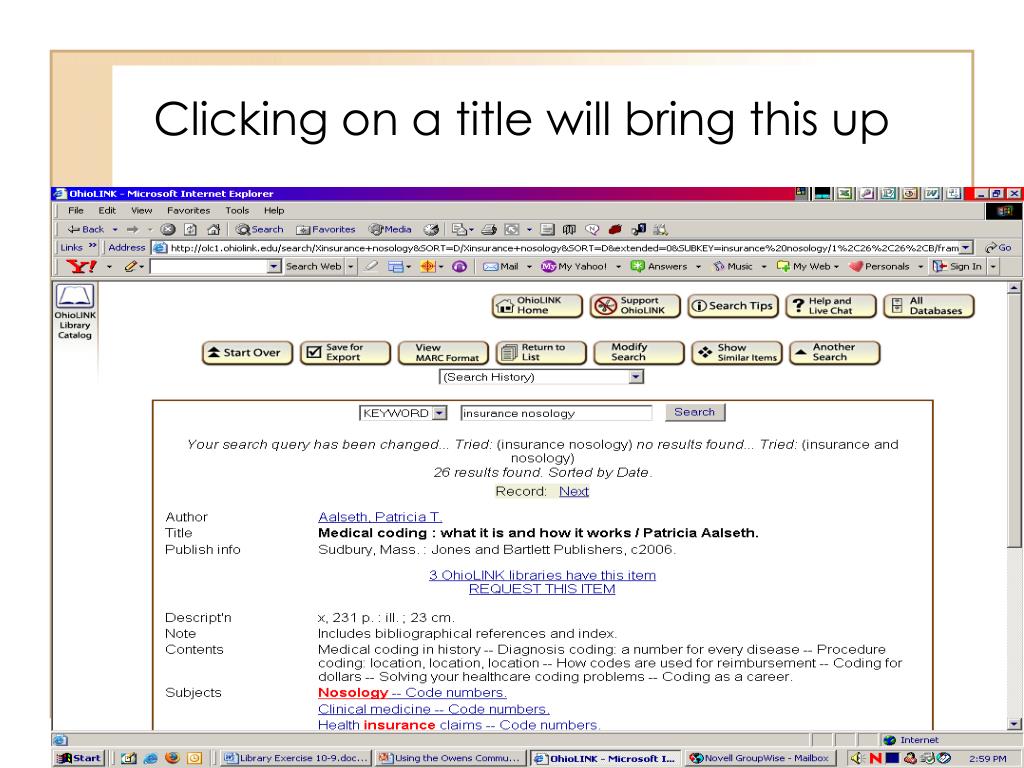This screenshot has width=1024, height=768.
Task: Click Save for Export
Action: point(345,353)
